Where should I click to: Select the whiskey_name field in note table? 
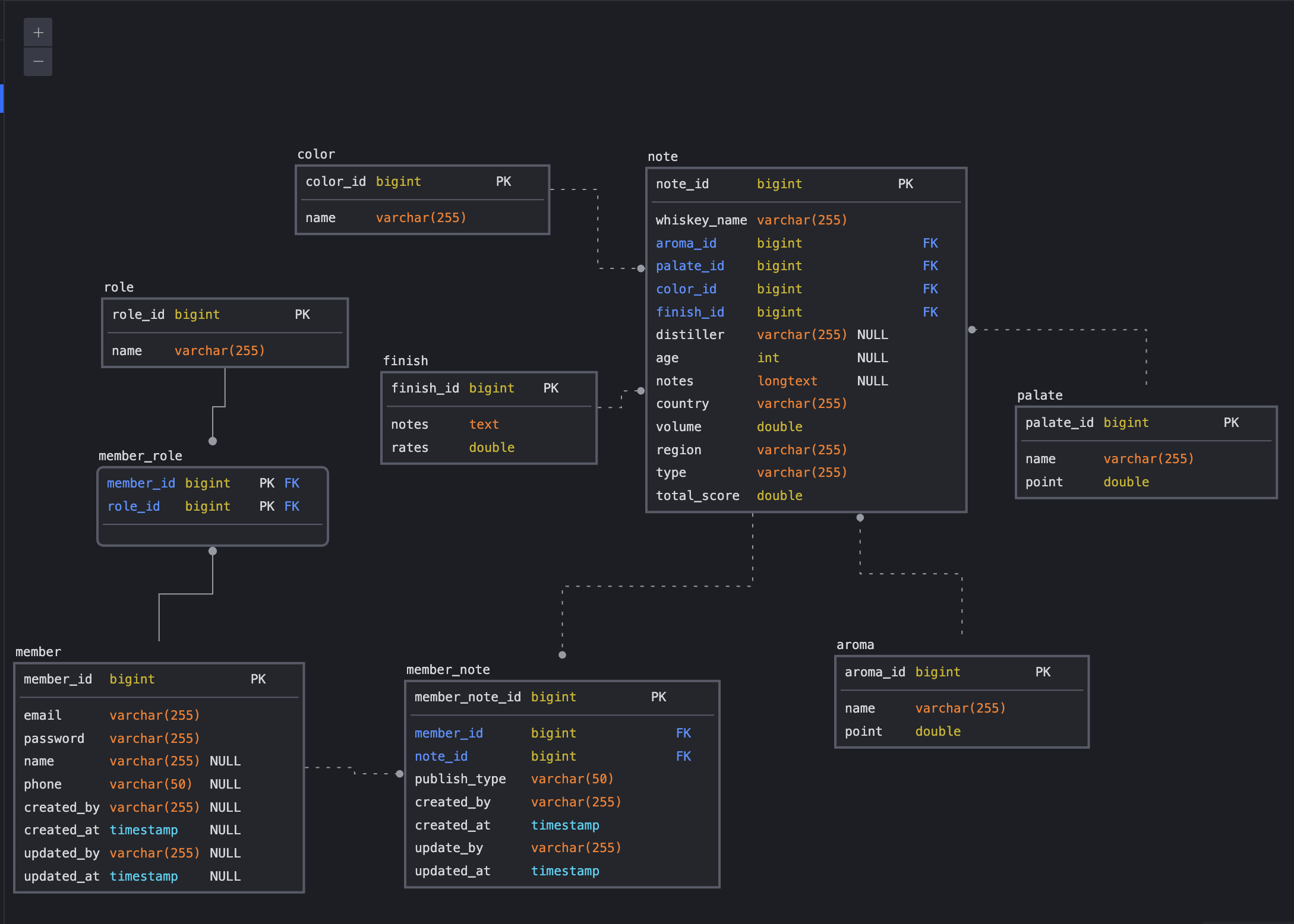click(701, 220)
